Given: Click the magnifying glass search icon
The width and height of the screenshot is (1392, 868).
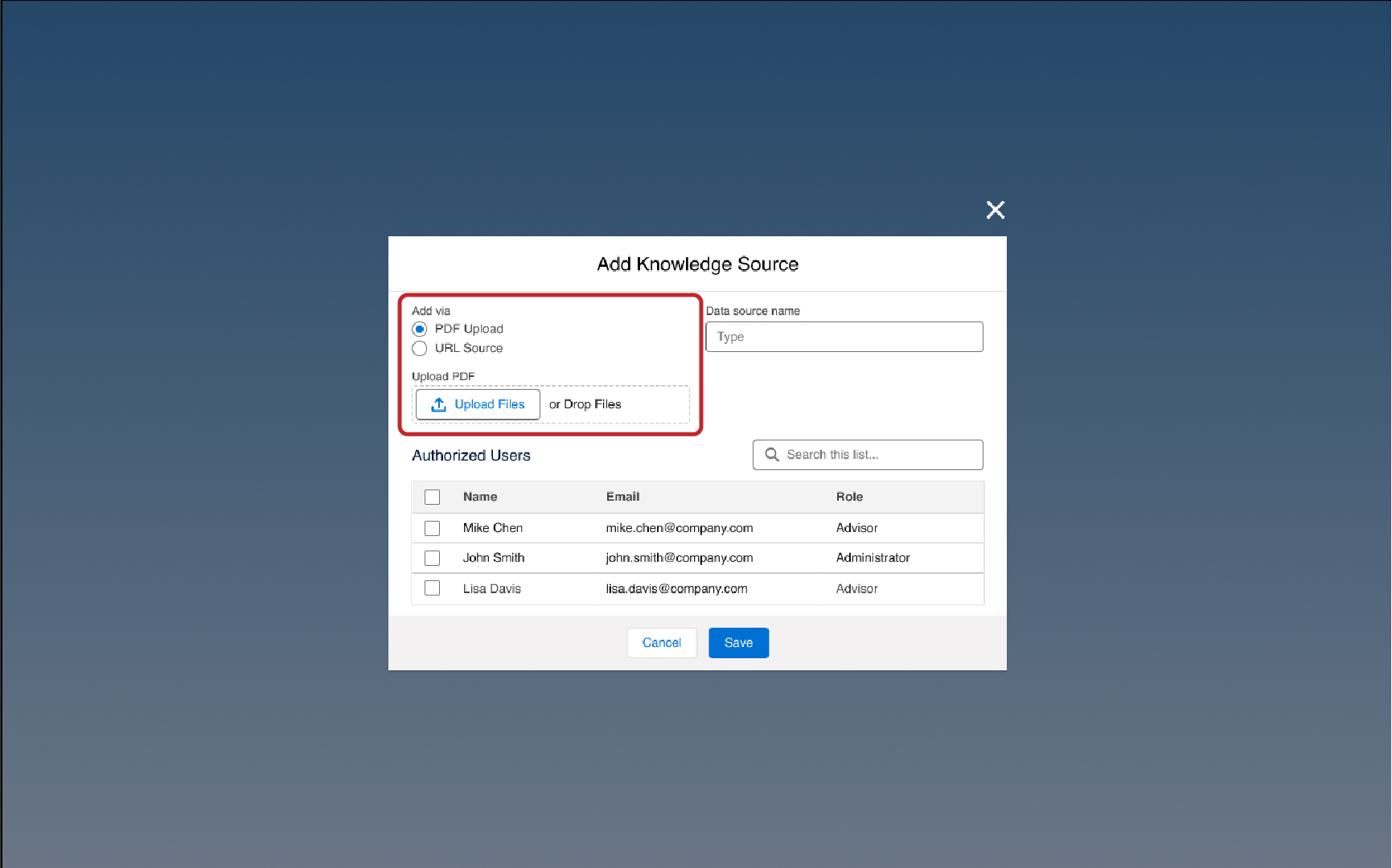Looking at the screenshot, I should [771, 454].
